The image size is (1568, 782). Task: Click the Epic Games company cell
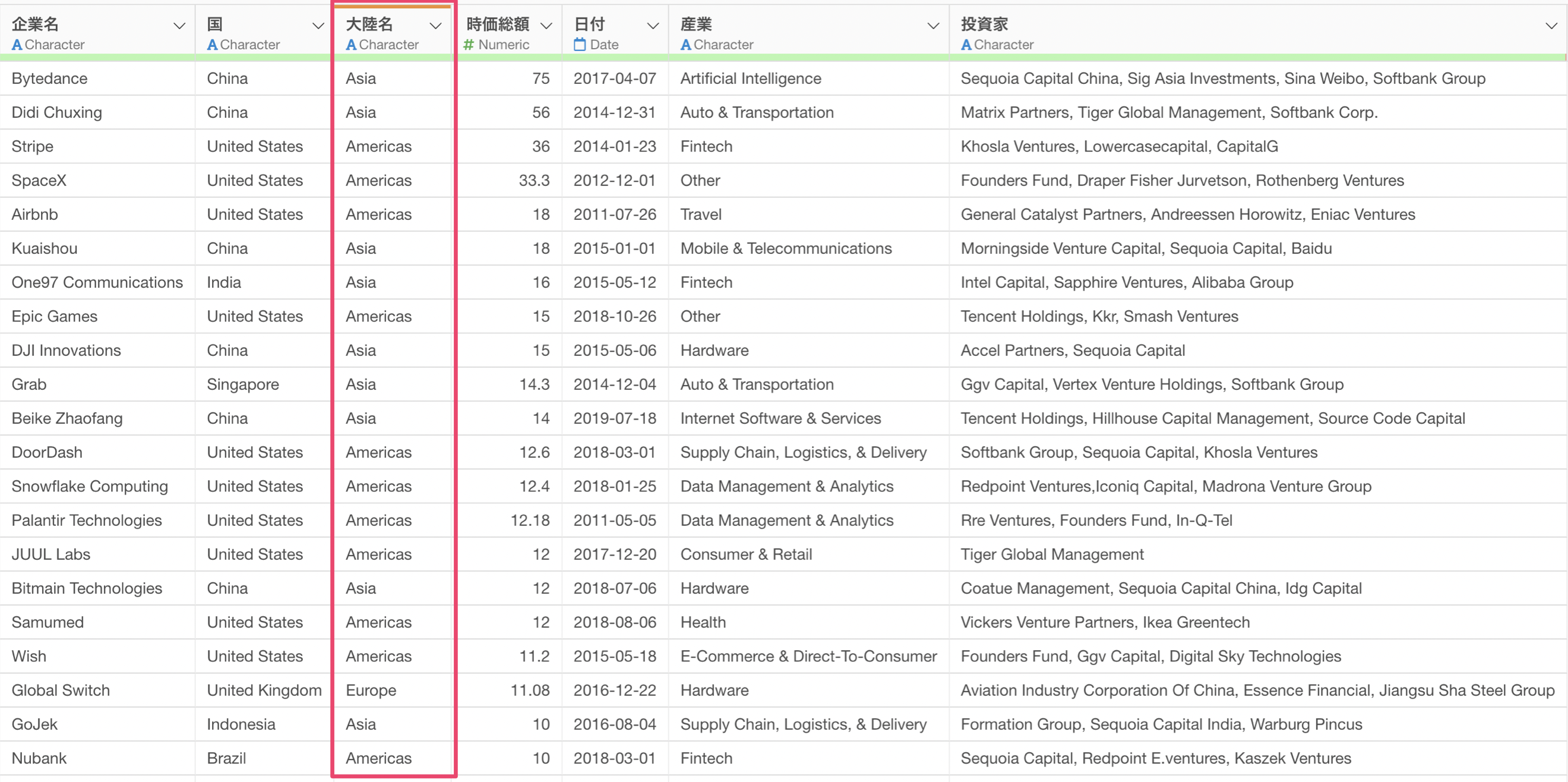(x=97, y=317)
